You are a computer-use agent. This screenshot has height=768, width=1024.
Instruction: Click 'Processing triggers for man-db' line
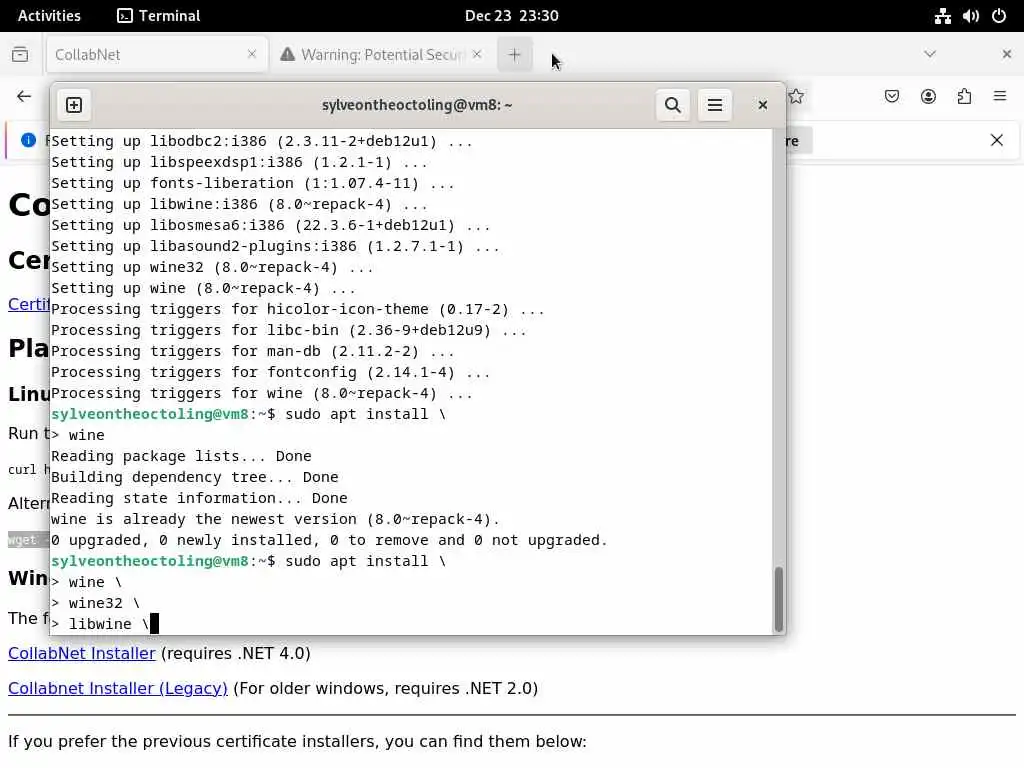click(252, 351)
